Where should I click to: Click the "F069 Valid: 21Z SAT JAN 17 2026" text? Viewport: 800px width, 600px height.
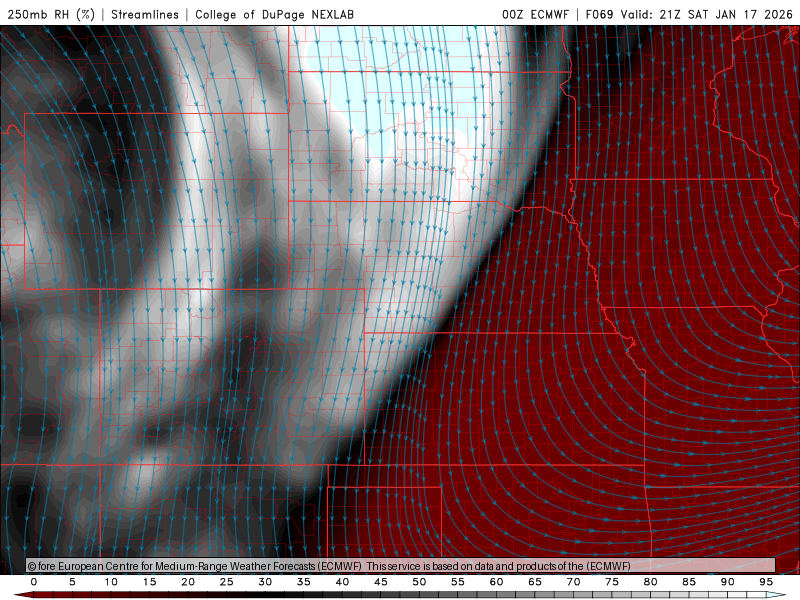tap(689, 14)
